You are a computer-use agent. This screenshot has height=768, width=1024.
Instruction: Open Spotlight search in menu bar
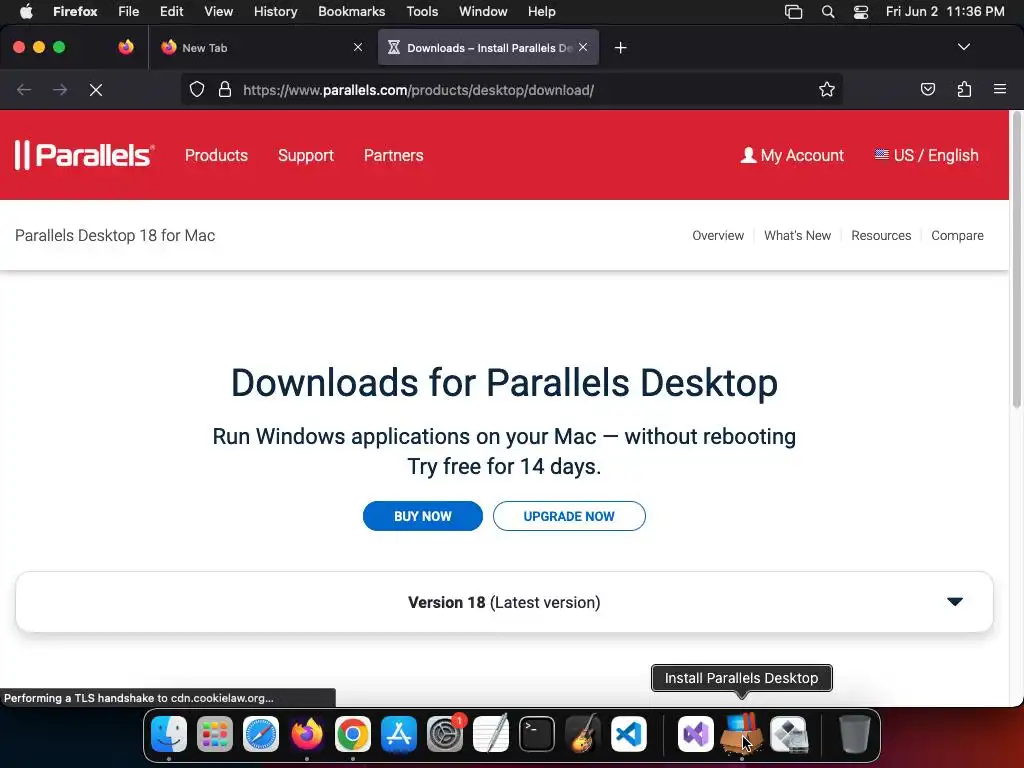click(x=827, y=12)
